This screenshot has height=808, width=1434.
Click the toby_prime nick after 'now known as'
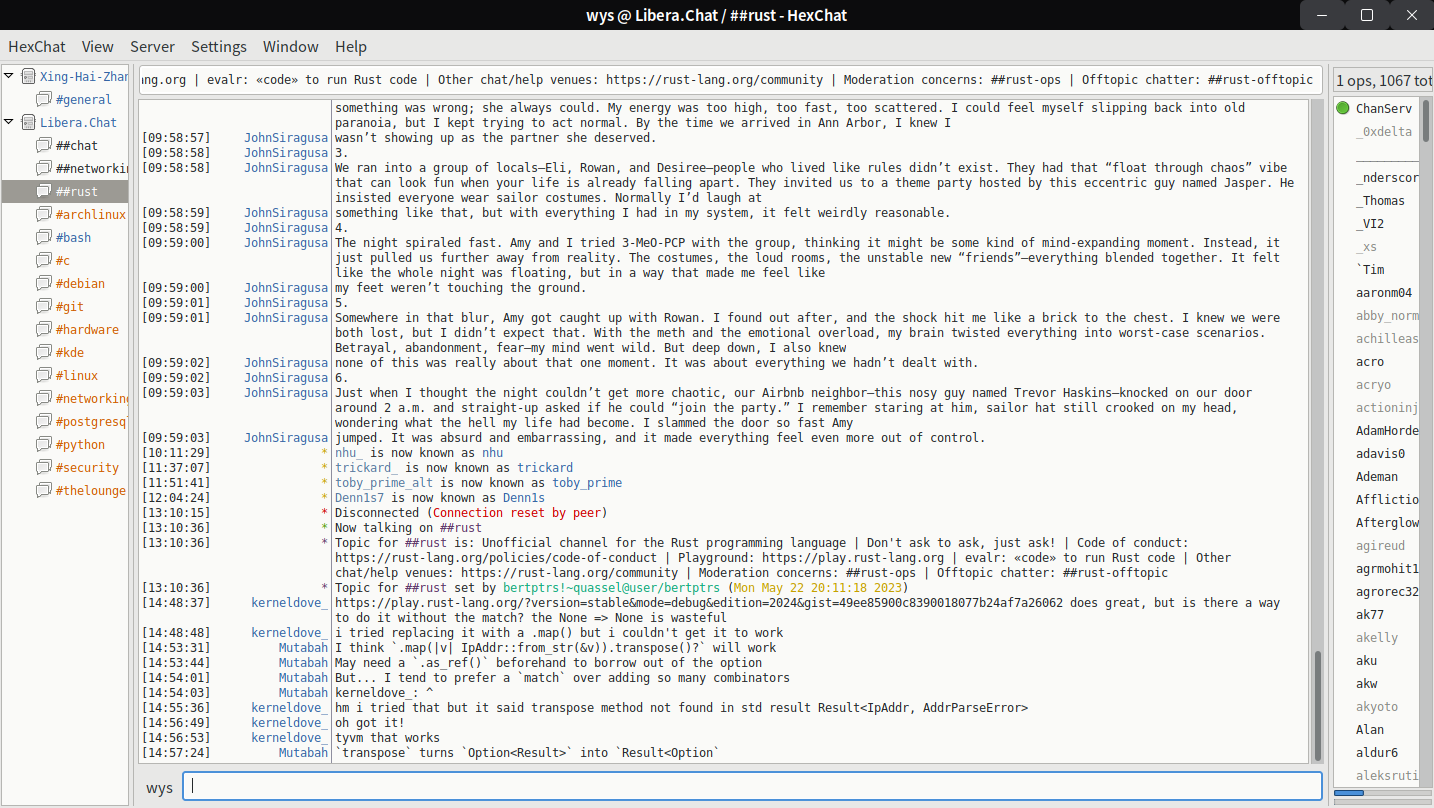click(587, 483)
